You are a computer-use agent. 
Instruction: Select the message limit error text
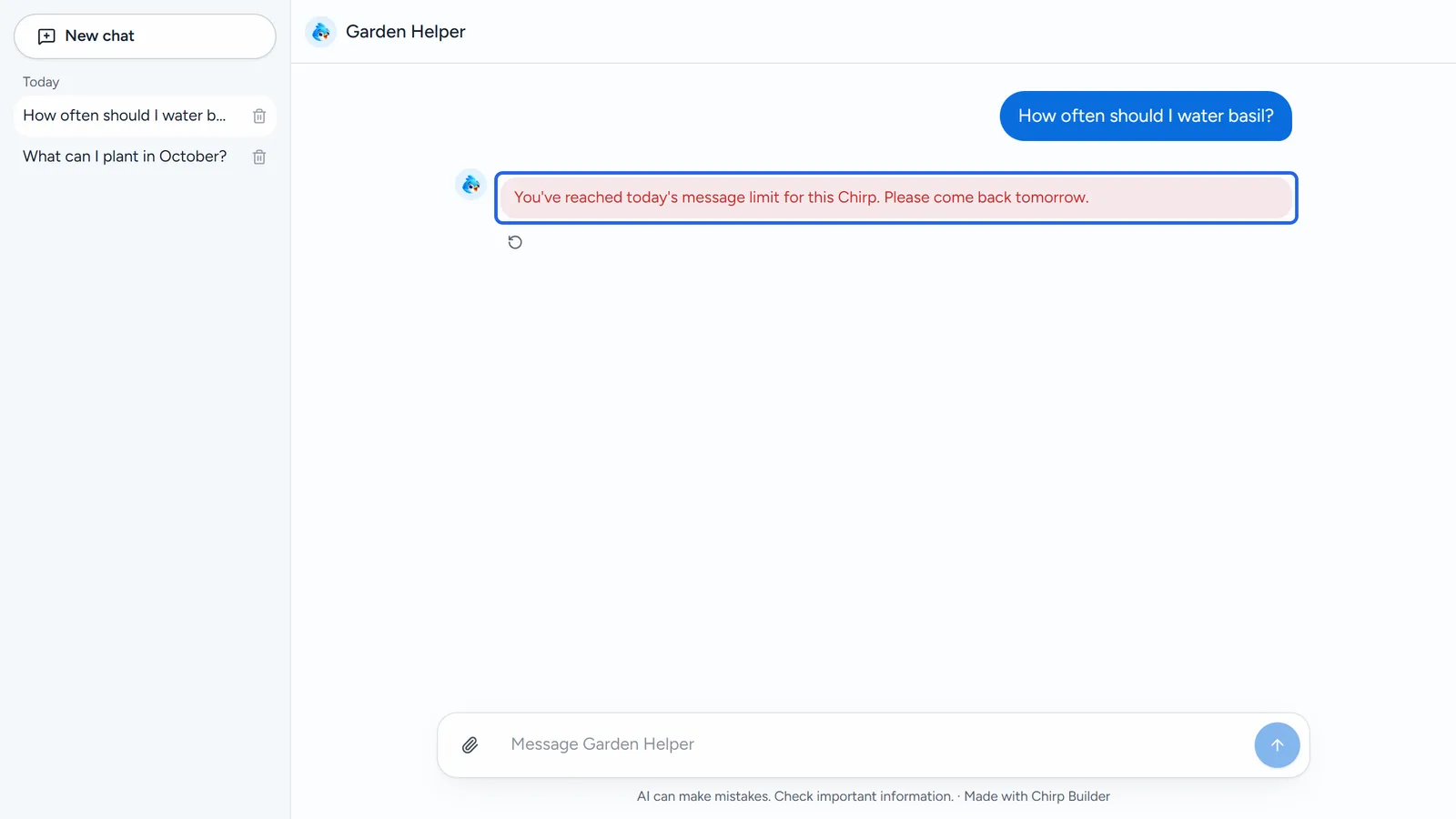pos(801,197)
